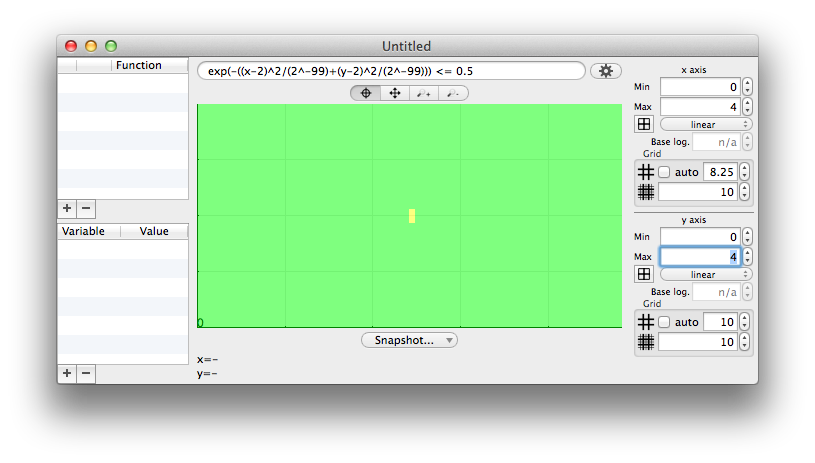
Task: Click the x axis major grid icon
Action: click(x=646, y=172)
